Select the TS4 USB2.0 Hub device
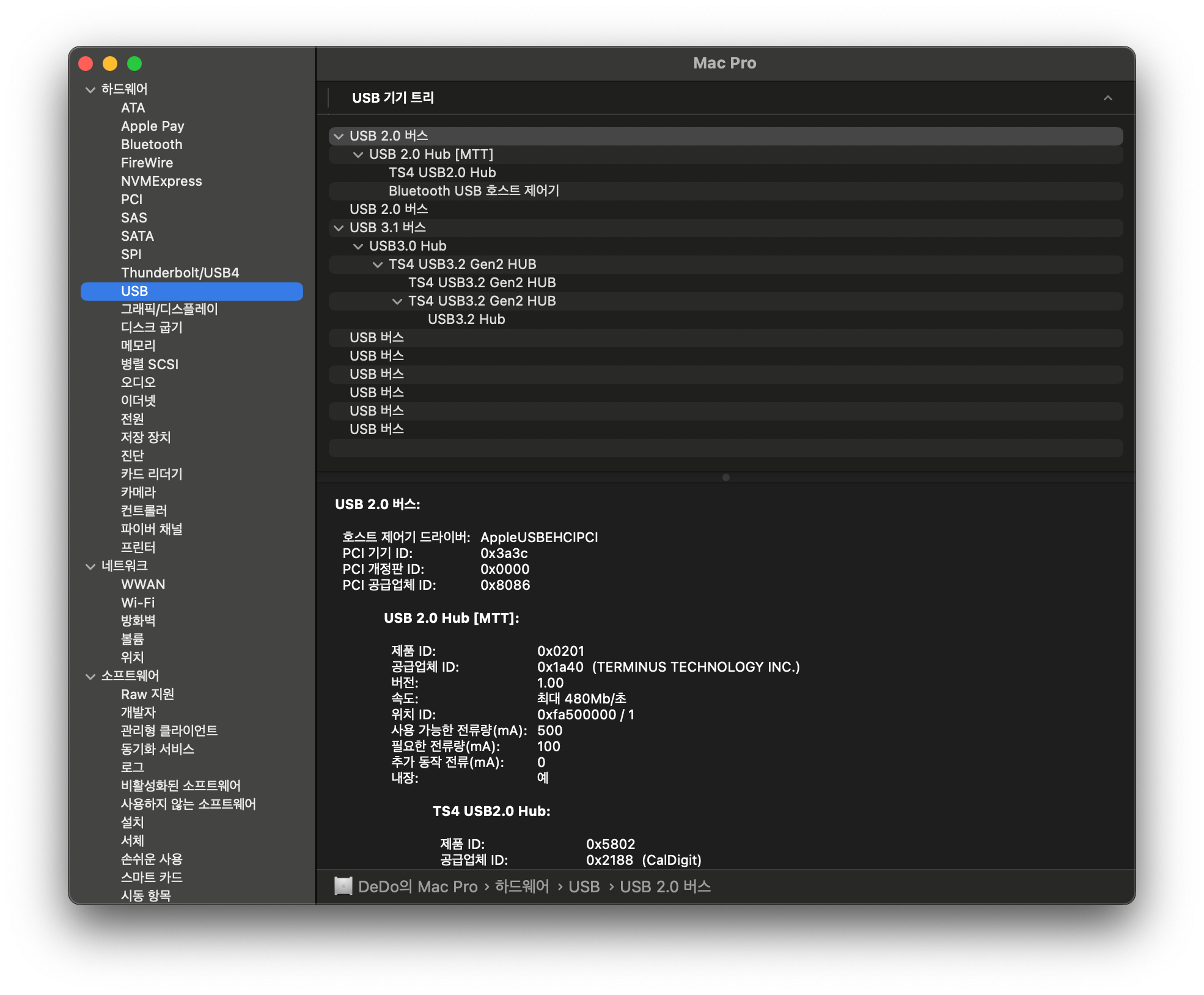 pos(441,172)
